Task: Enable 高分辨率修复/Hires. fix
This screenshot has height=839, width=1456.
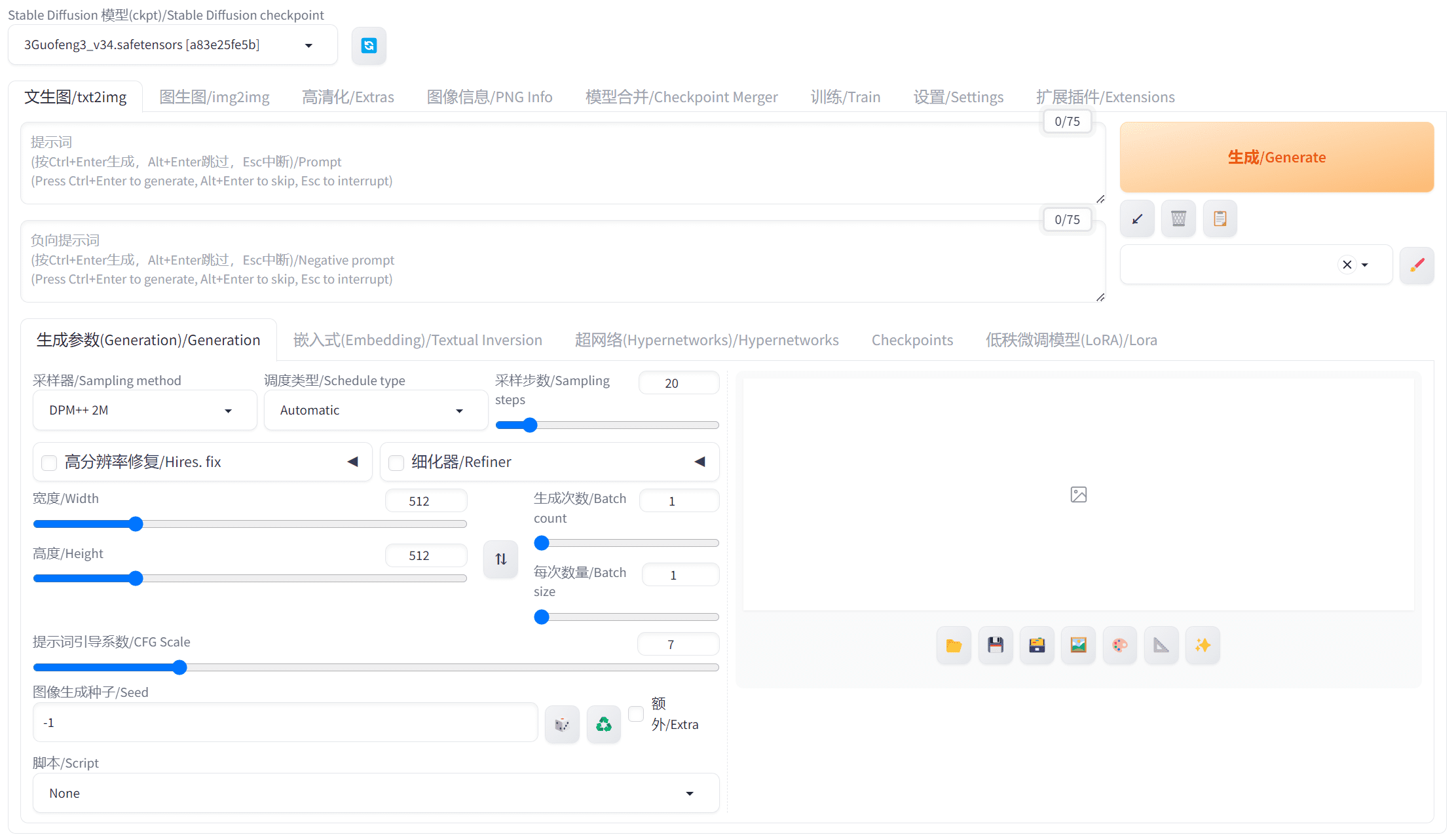Action: point(49,462)
